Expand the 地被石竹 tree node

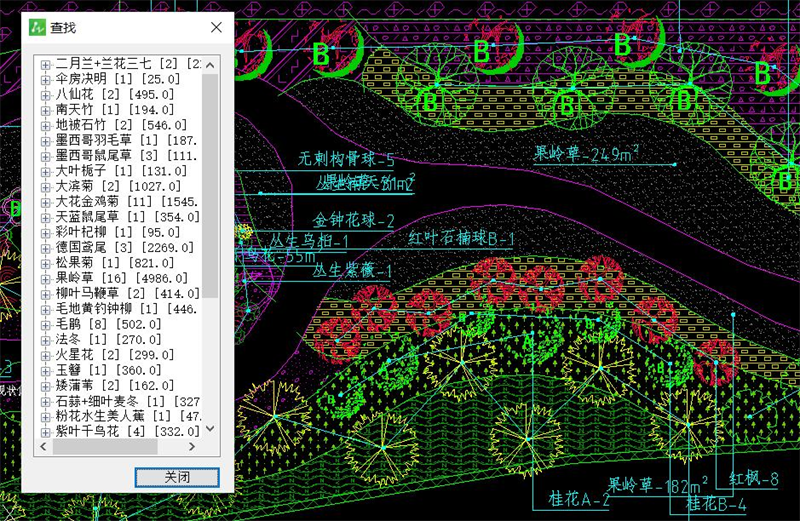pos(46,126)
